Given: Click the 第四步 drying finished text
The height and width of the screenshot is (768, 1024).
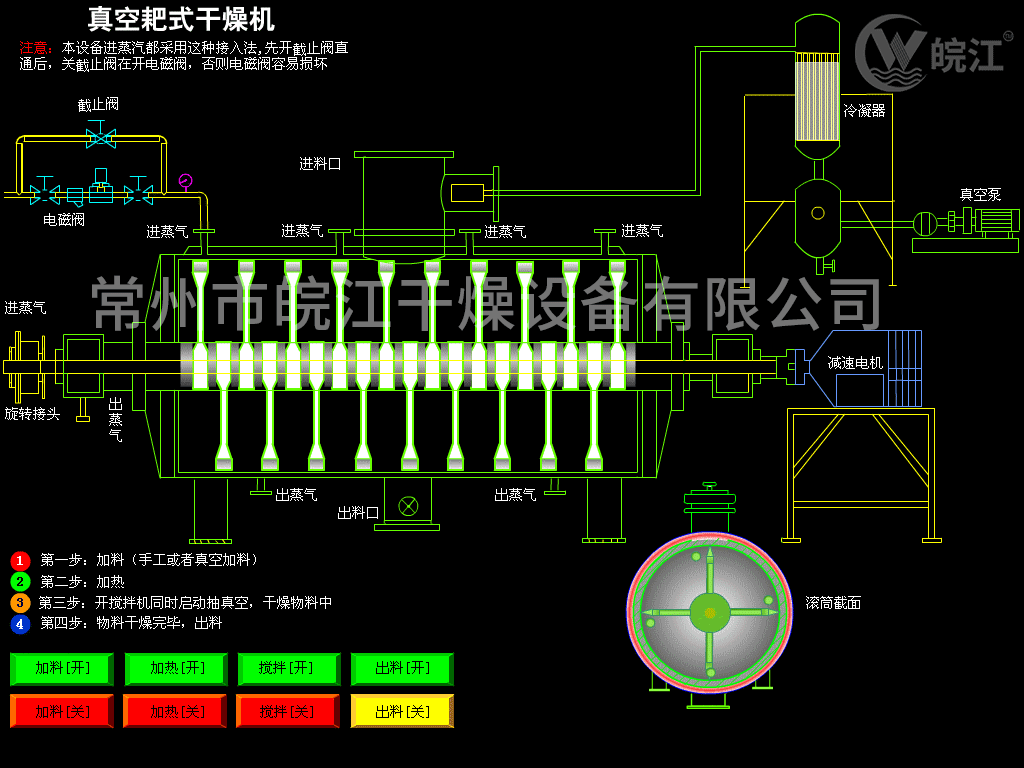Looking at the screenshot, I should click(131, 623).
